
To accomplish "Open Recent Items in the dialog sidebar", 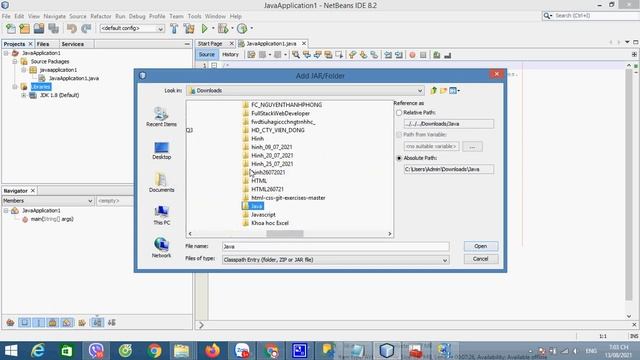I will 161,117.
